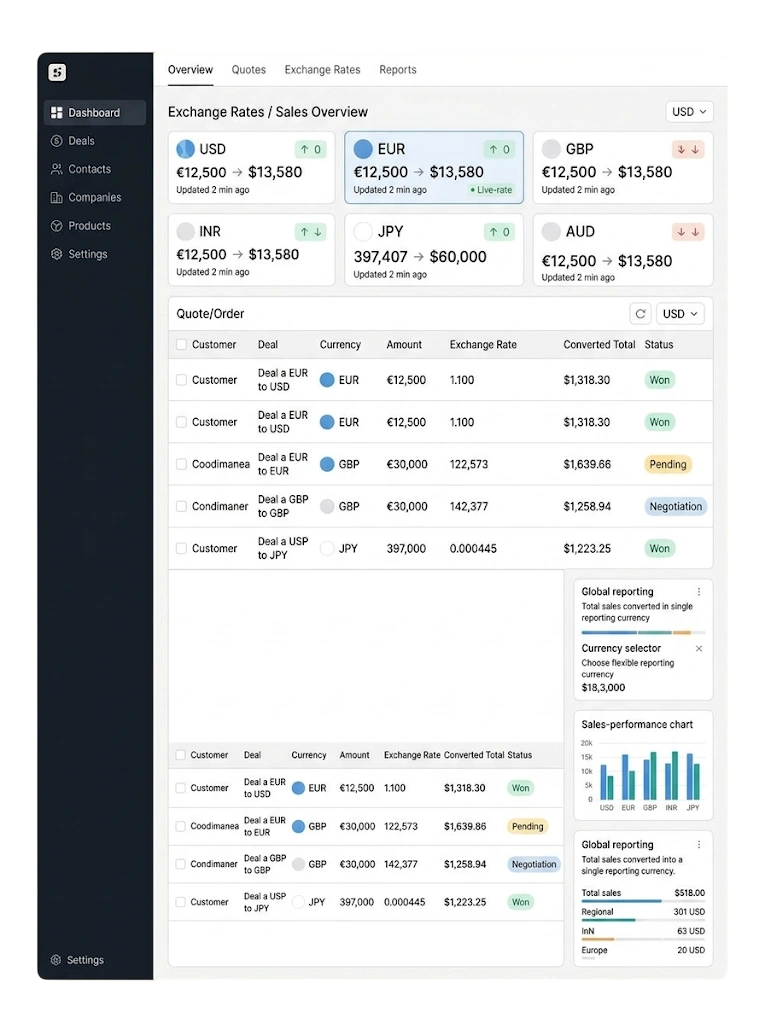Check lower table JPY Customer row

click(x=180, y=902)
